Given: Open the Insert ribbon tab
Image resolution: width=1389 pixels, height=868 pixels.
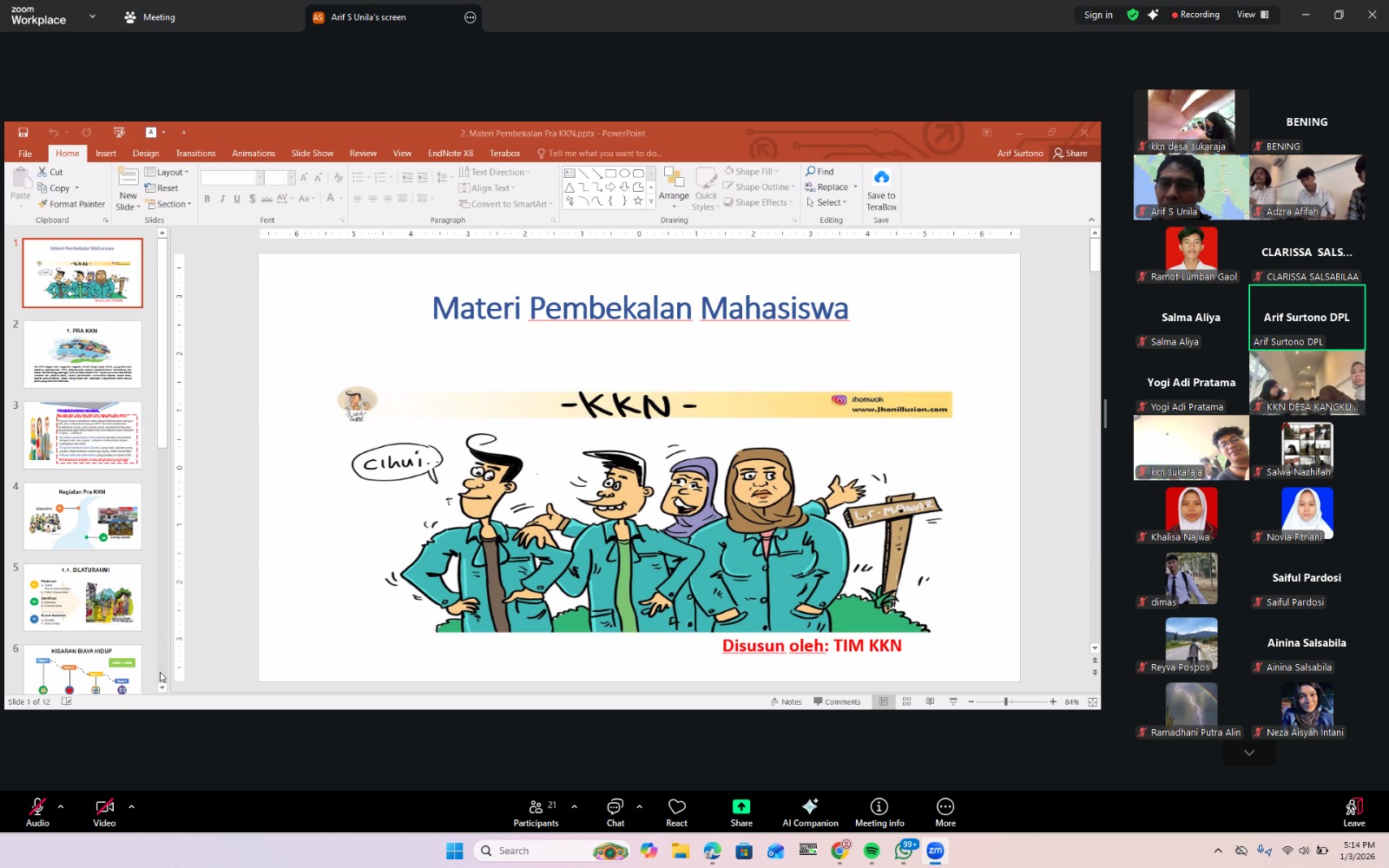Looking at the screenshot, I should [x=106, y=154].
